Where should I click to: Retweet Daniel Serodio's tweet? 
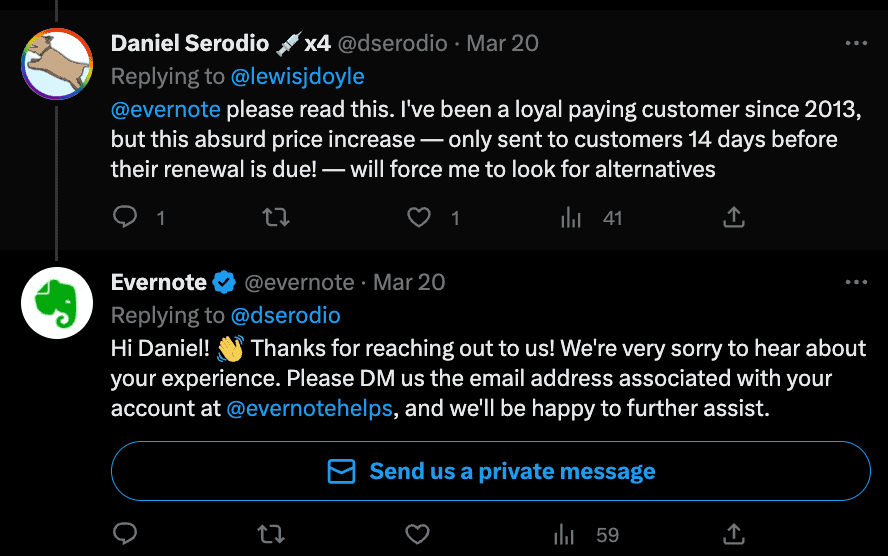click(271, 216)
